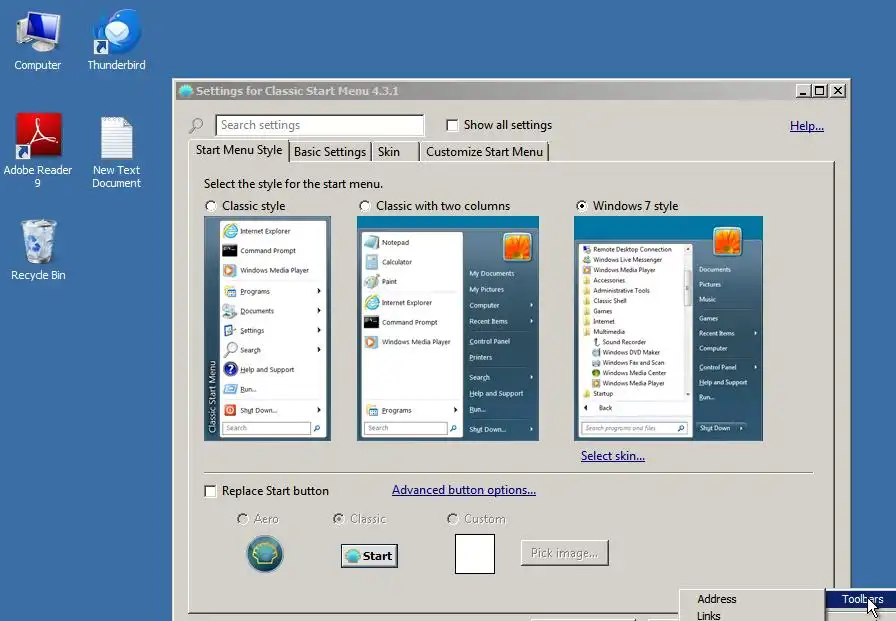Viewport: 896px width, 621px height.
Task: Open the Advanced button options... link
Action: click(464, 490)
